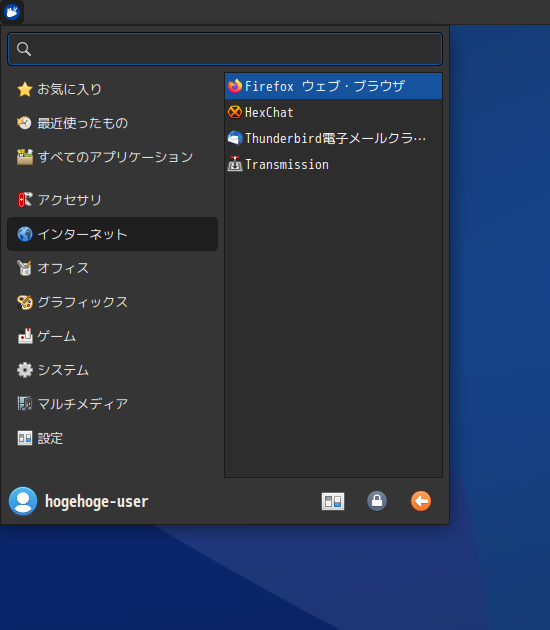Click the lock screen padlock icon
The width and height of the screenshot is (550, 630).
[377, 501]
